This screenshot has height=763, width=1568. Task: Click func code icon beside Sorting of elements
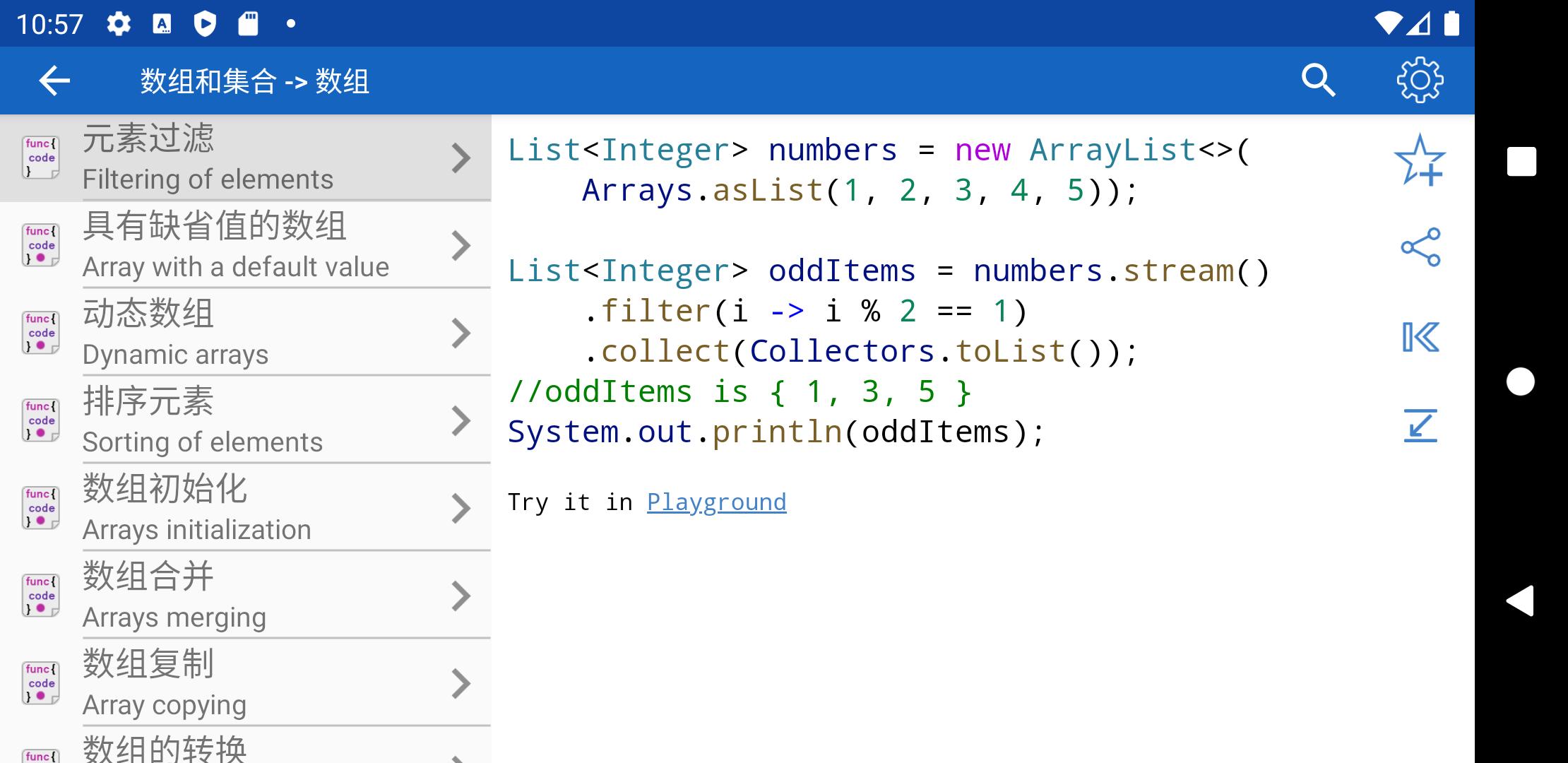(40, 420)
